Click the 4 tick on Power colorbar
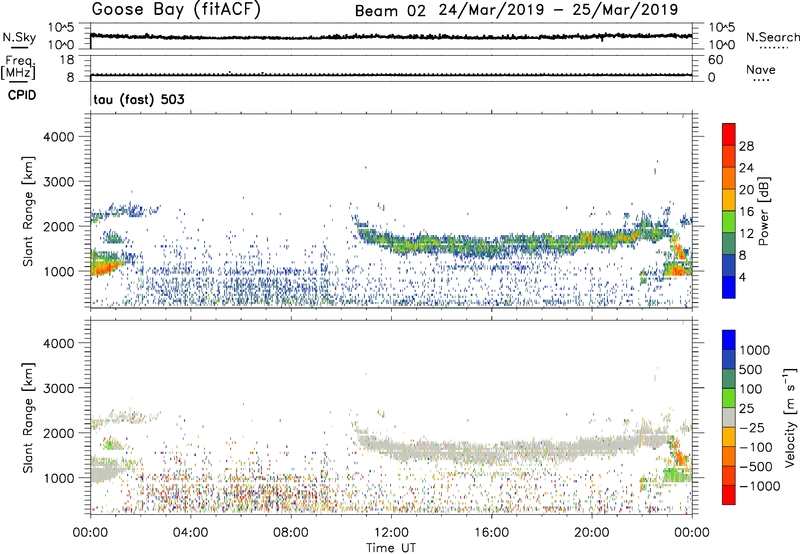 click(x=743, y=277)
